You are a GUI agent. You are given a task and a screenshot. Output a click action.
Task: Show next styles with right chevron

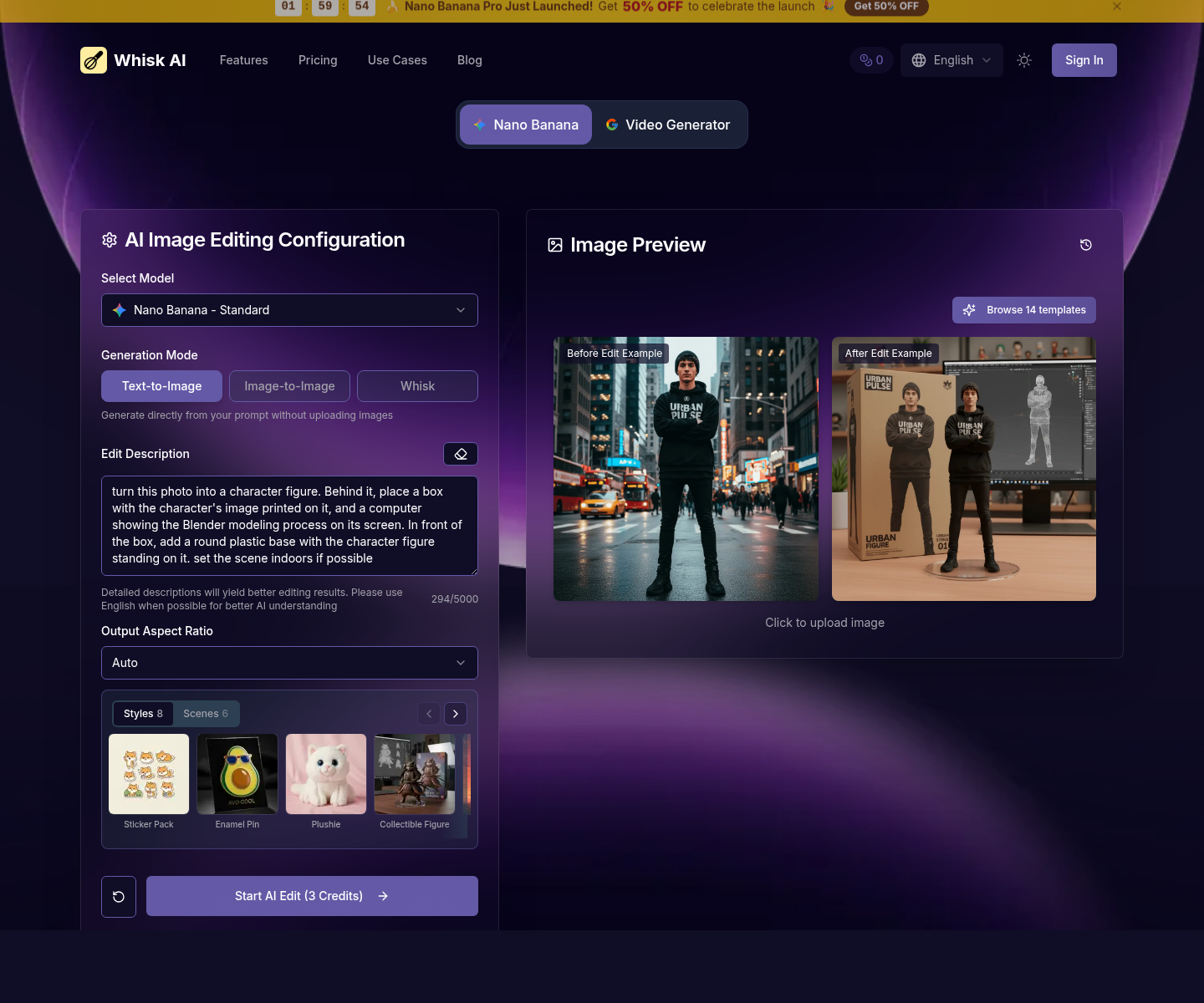point(456,714)
